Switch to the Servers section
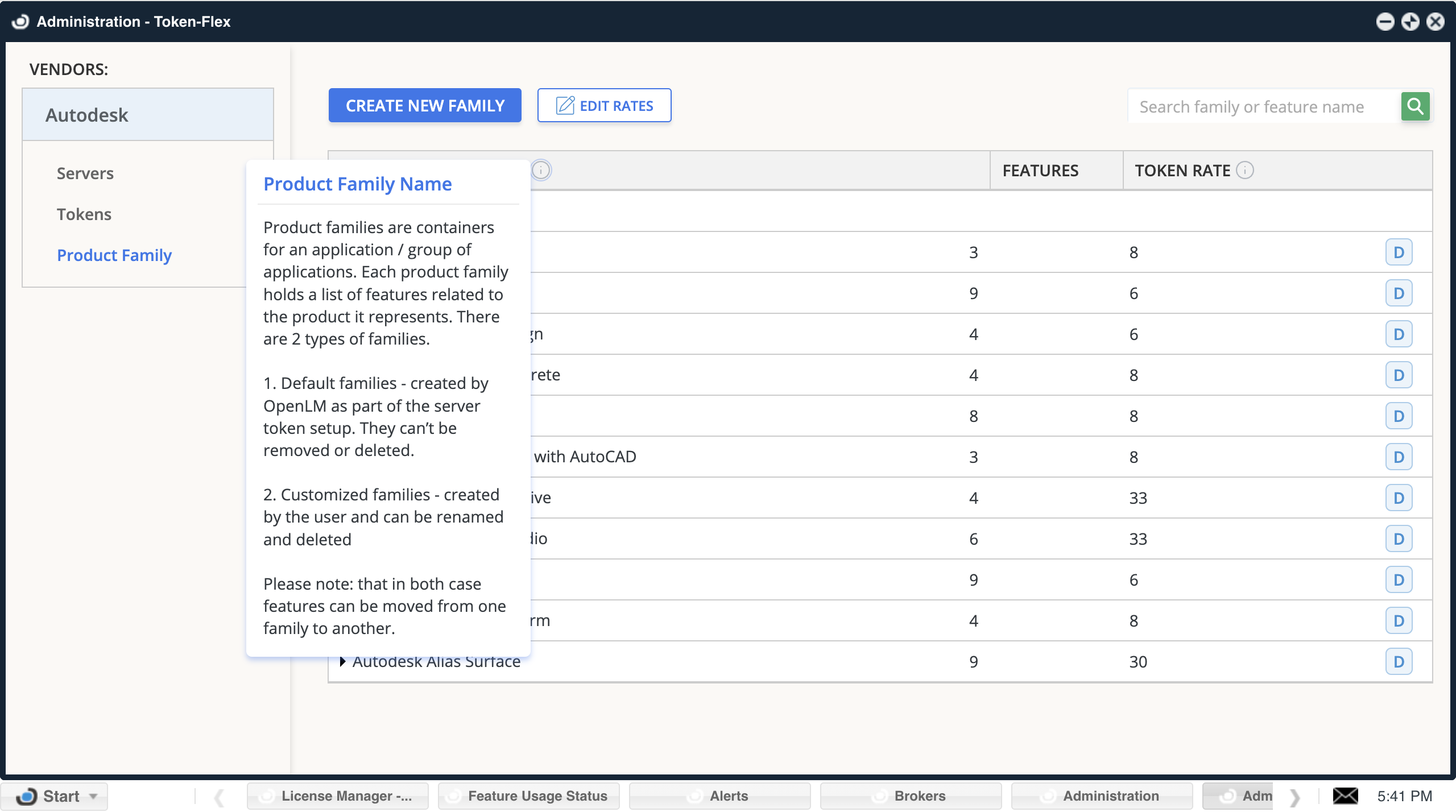Image resolution: width=1456 pixels, height=812 pixels. (x=85, y=173)
